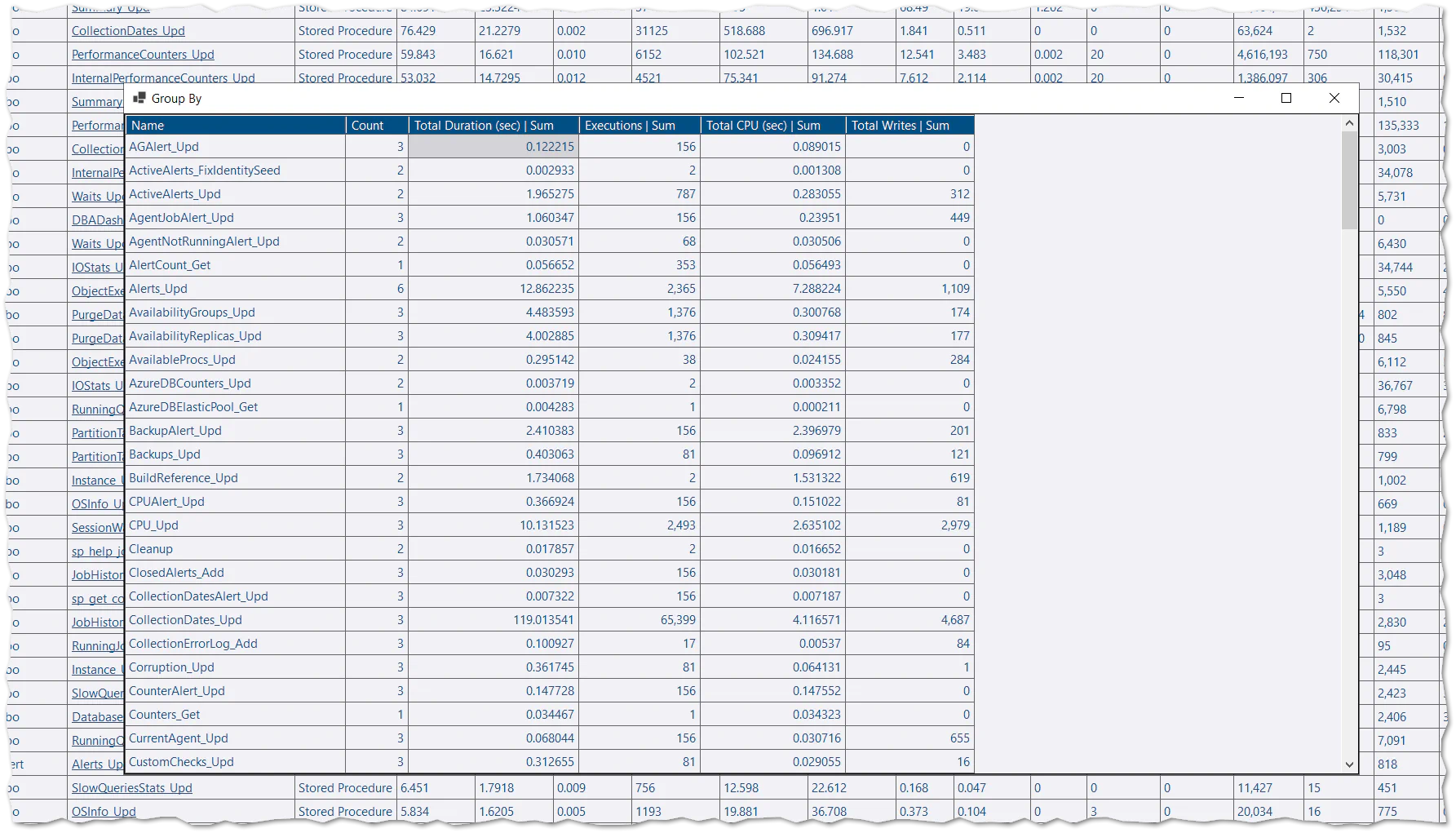Select ActiveAlerts_FixIdentitySeed row name

[x=205, y=171]
